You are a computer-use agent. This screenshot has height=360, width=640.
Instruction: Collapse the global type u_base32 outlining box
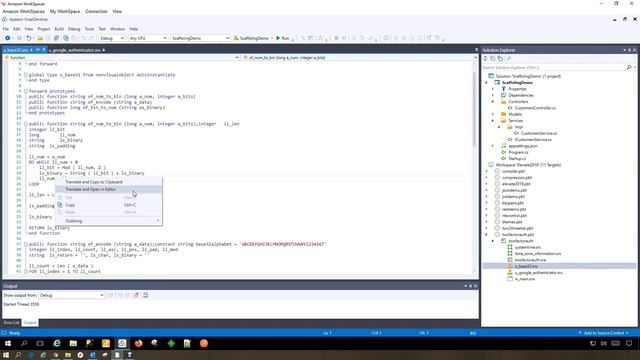(x=26, y=75)
